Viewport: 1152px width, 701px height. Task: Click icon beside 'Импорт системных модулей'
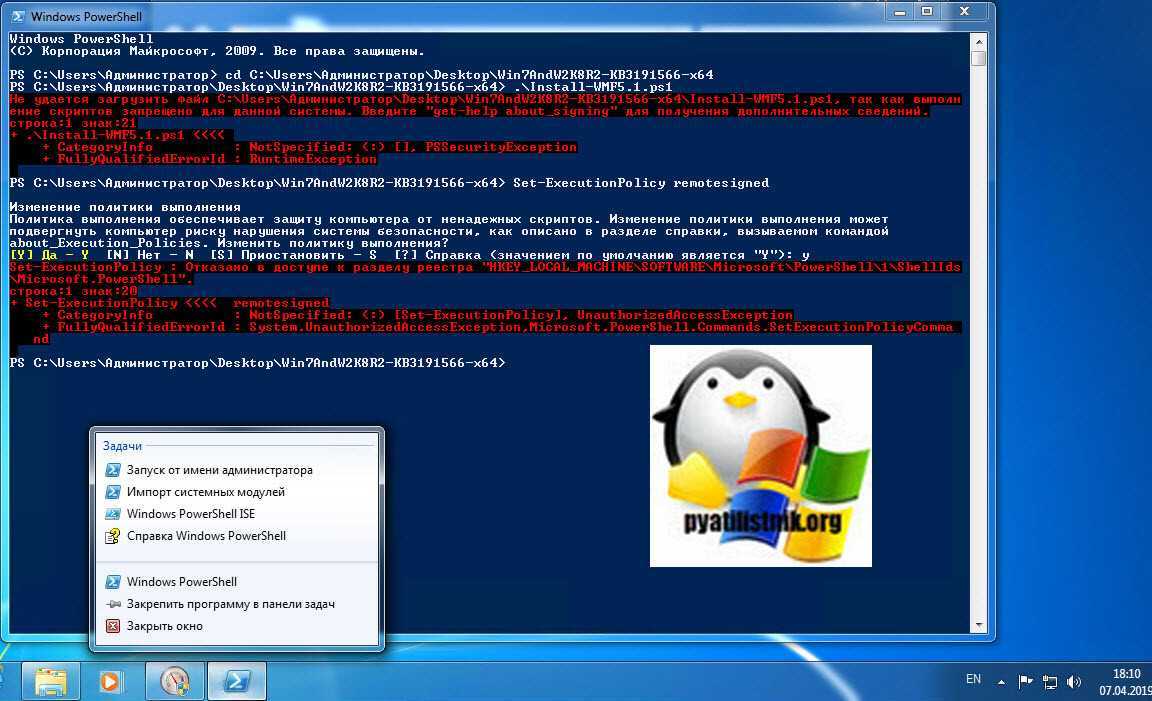112,492
